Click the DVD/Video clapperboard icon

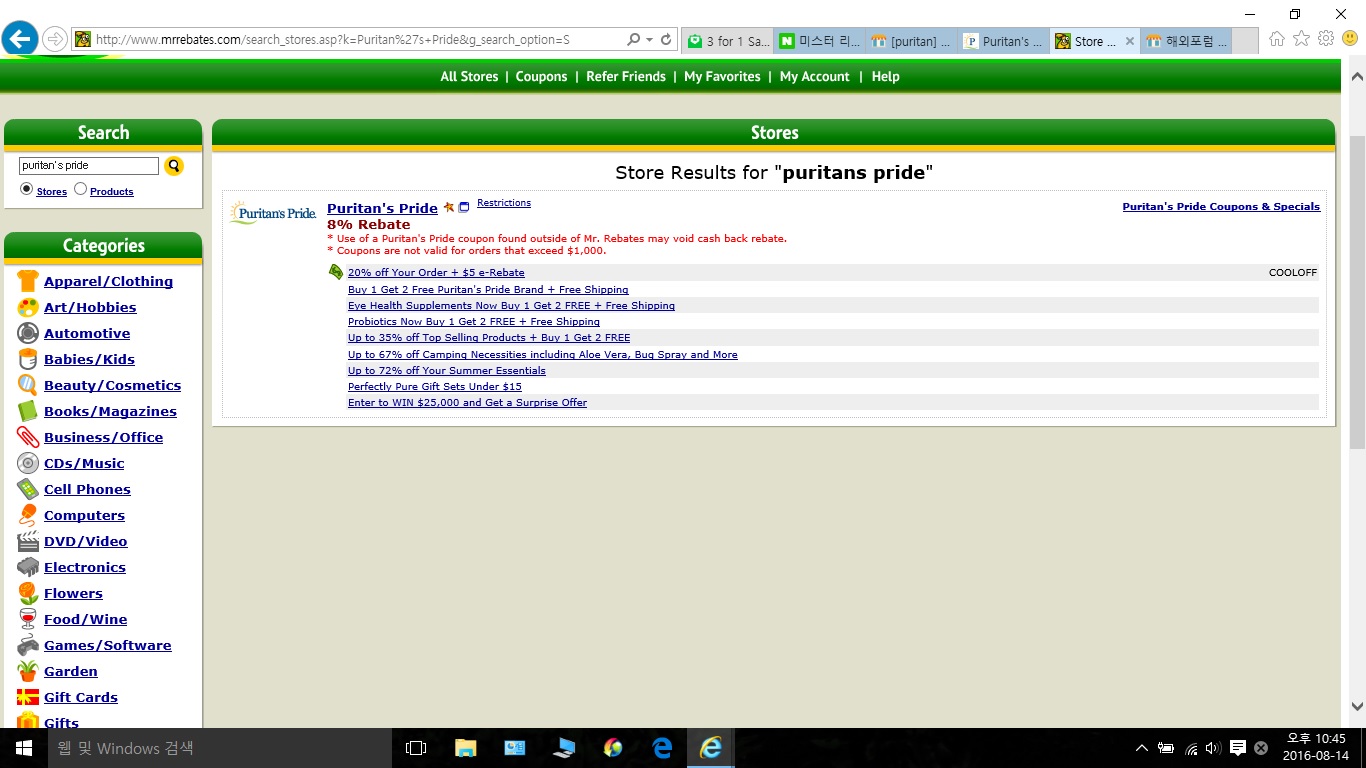[27, 541]
